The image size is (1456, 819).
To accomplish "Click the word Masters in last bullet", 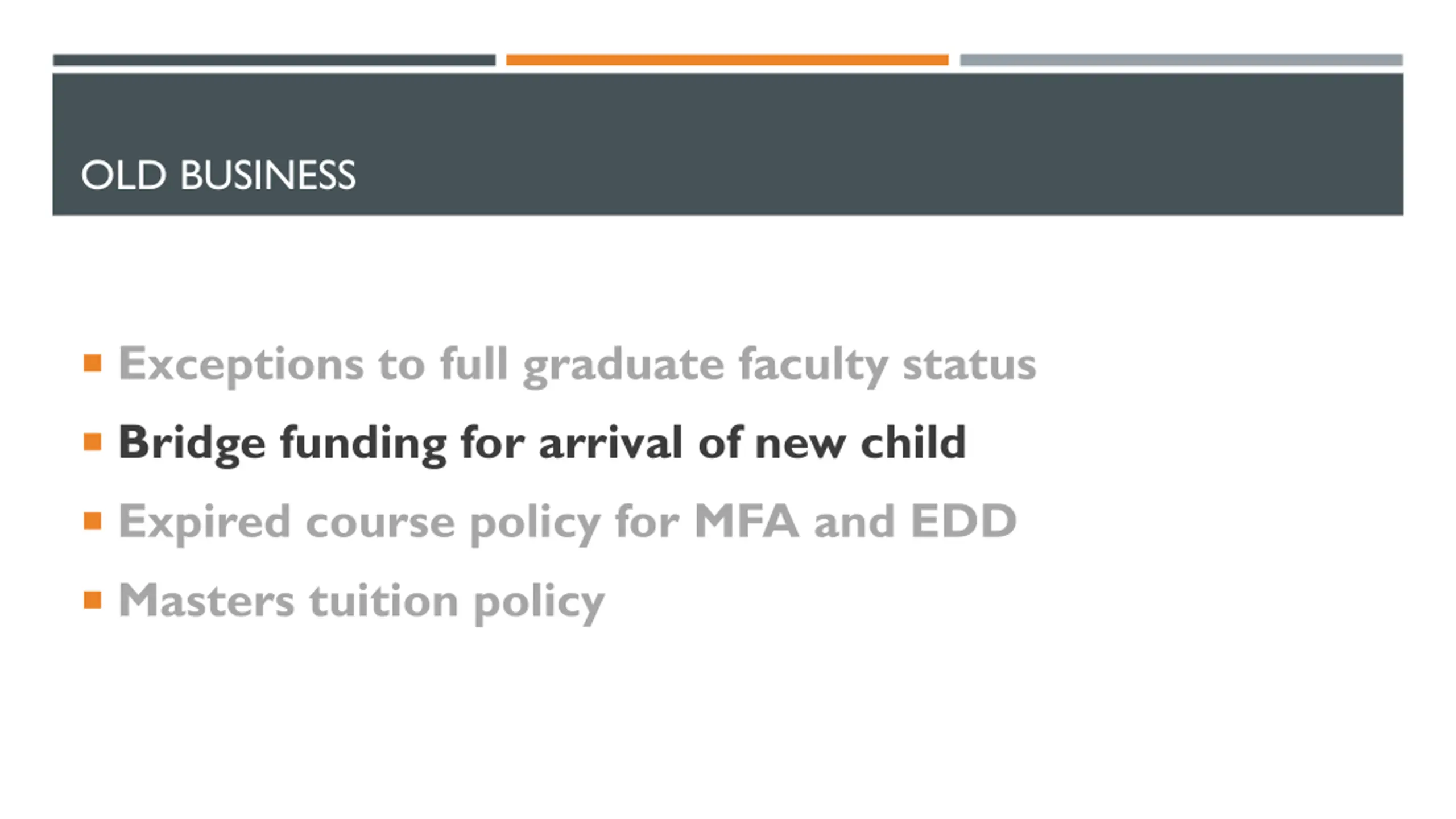I will [x=206, y=600].
